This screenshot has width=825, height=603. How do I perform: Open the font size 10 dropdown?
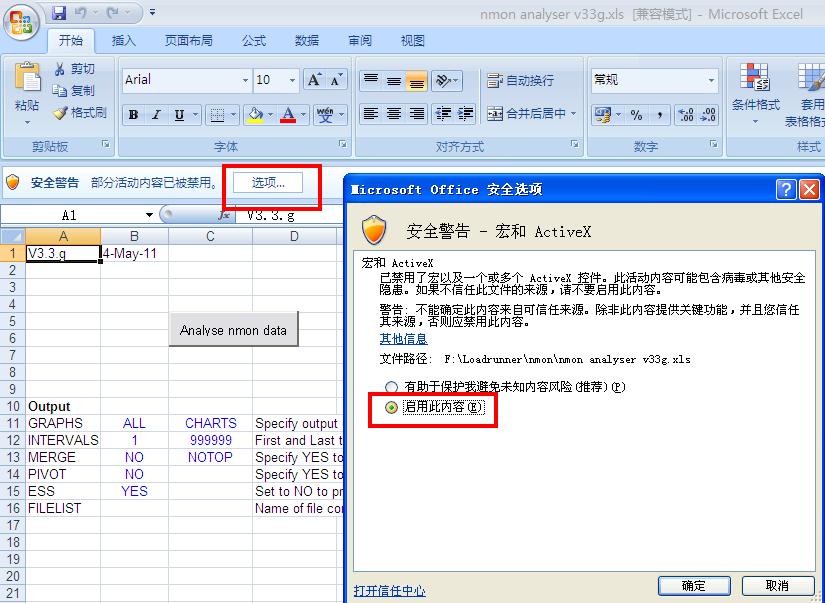pos(292,81)
